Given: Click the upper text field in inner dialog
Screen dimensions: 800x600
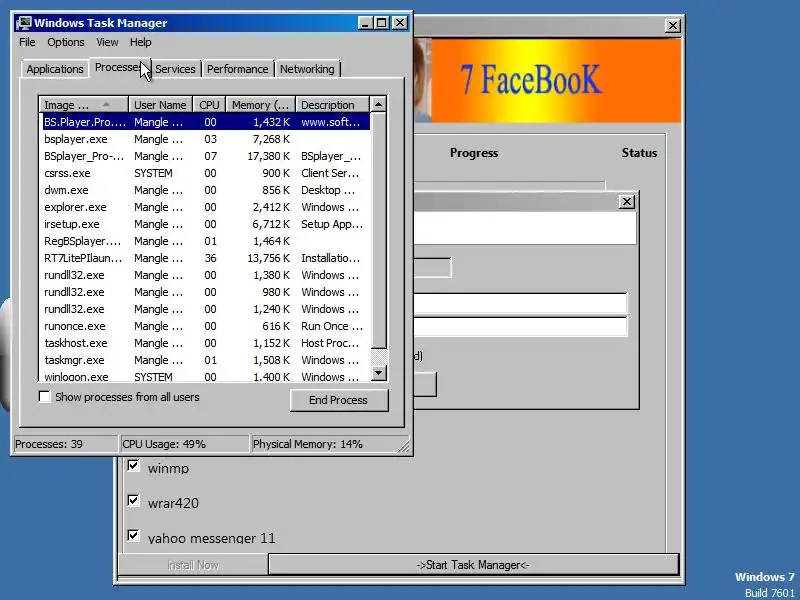Looking at the screenshot, I should click(x=520, y=303).
